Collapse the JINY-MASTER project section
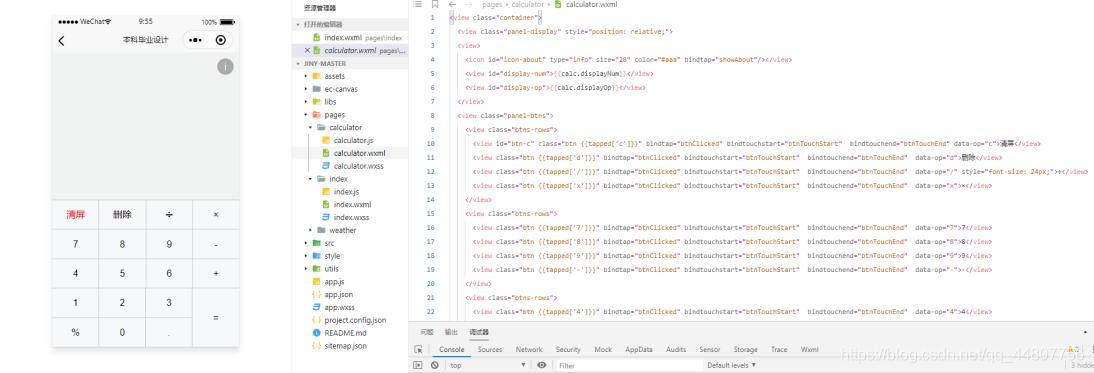 point(299,63)
